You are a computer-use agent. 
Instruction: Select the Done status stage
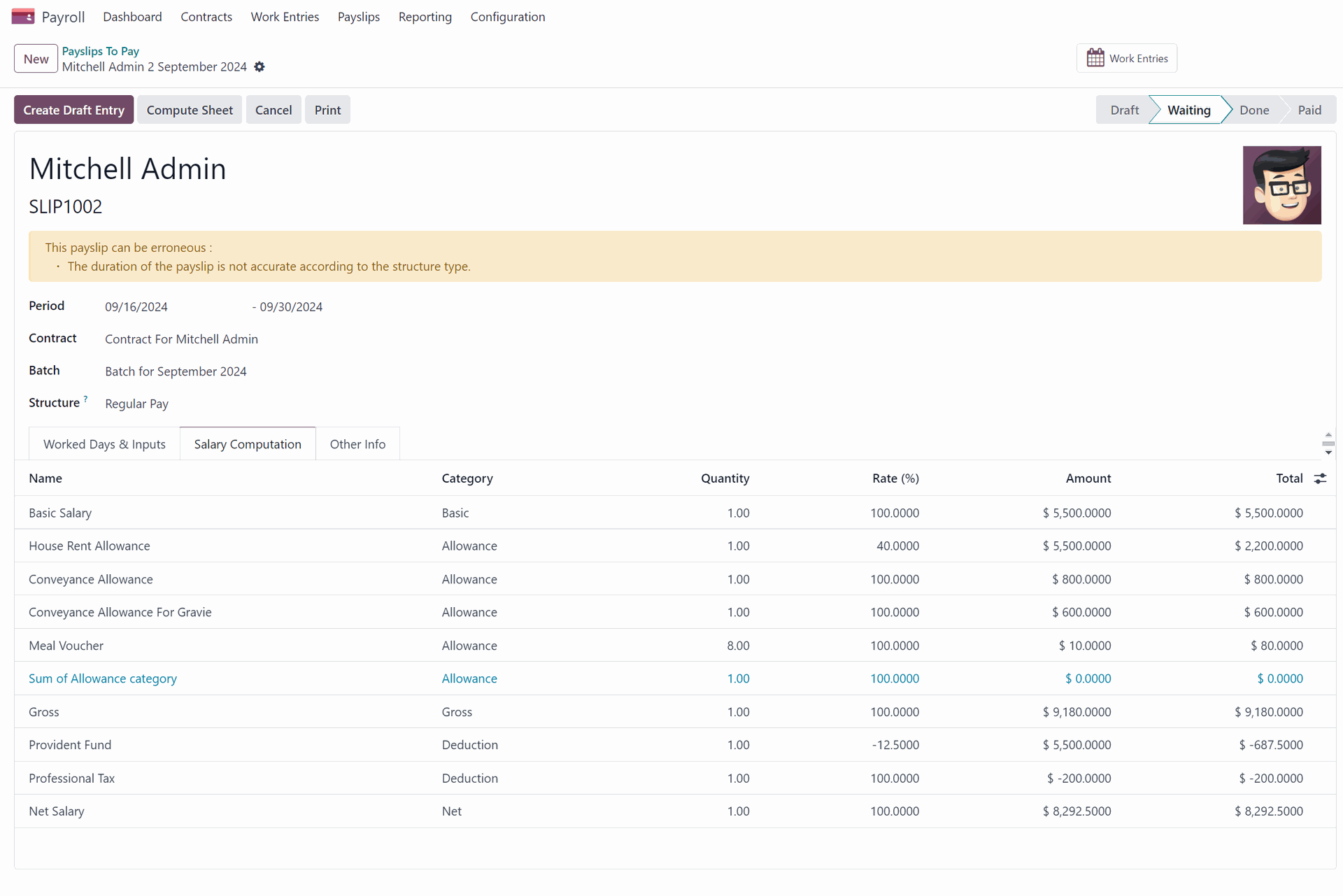pyautogui.click(x=1254, y=110)
